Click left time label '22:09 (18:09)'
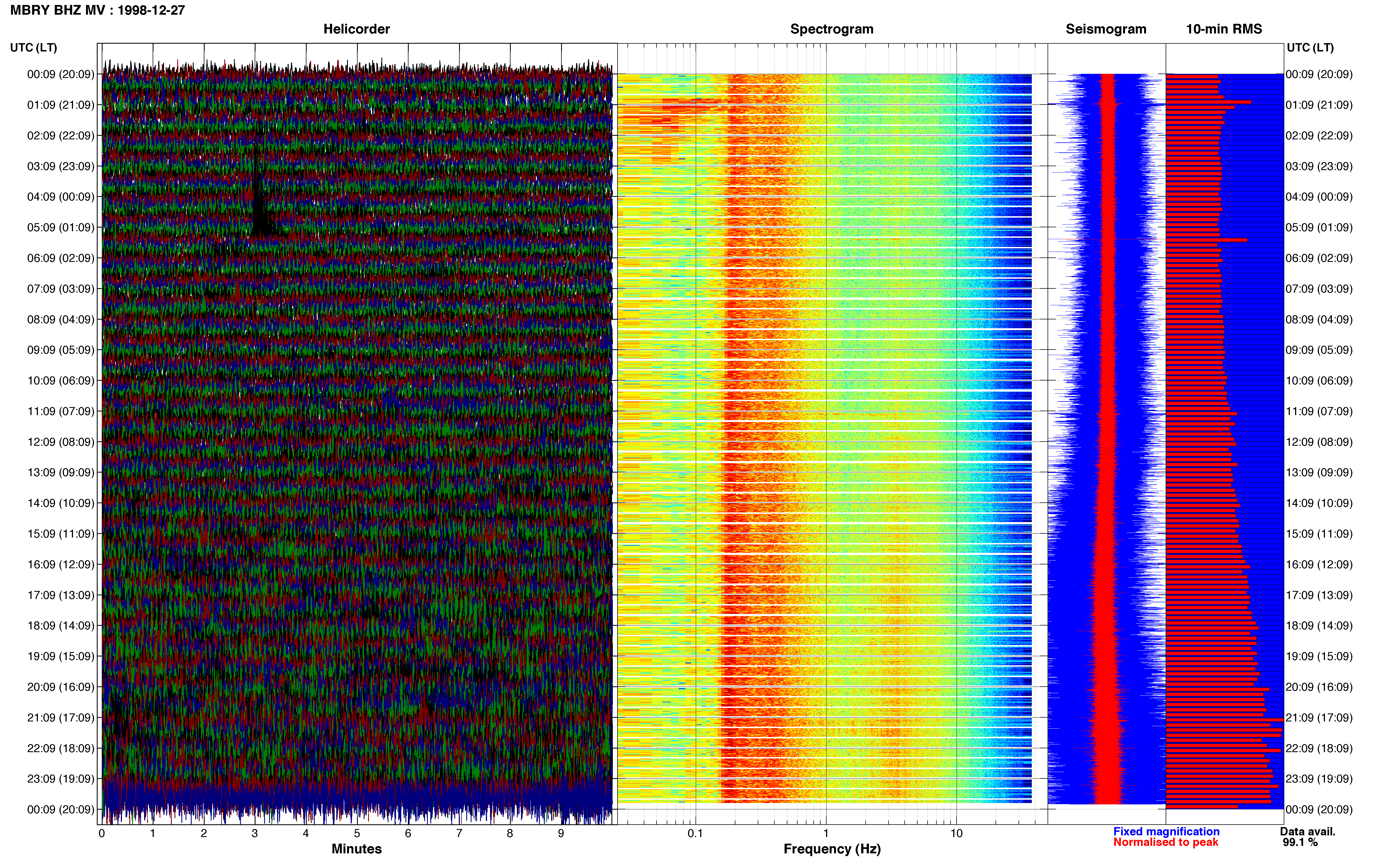The height and width of the screenshot is (868, 1388). coord(60,748)
